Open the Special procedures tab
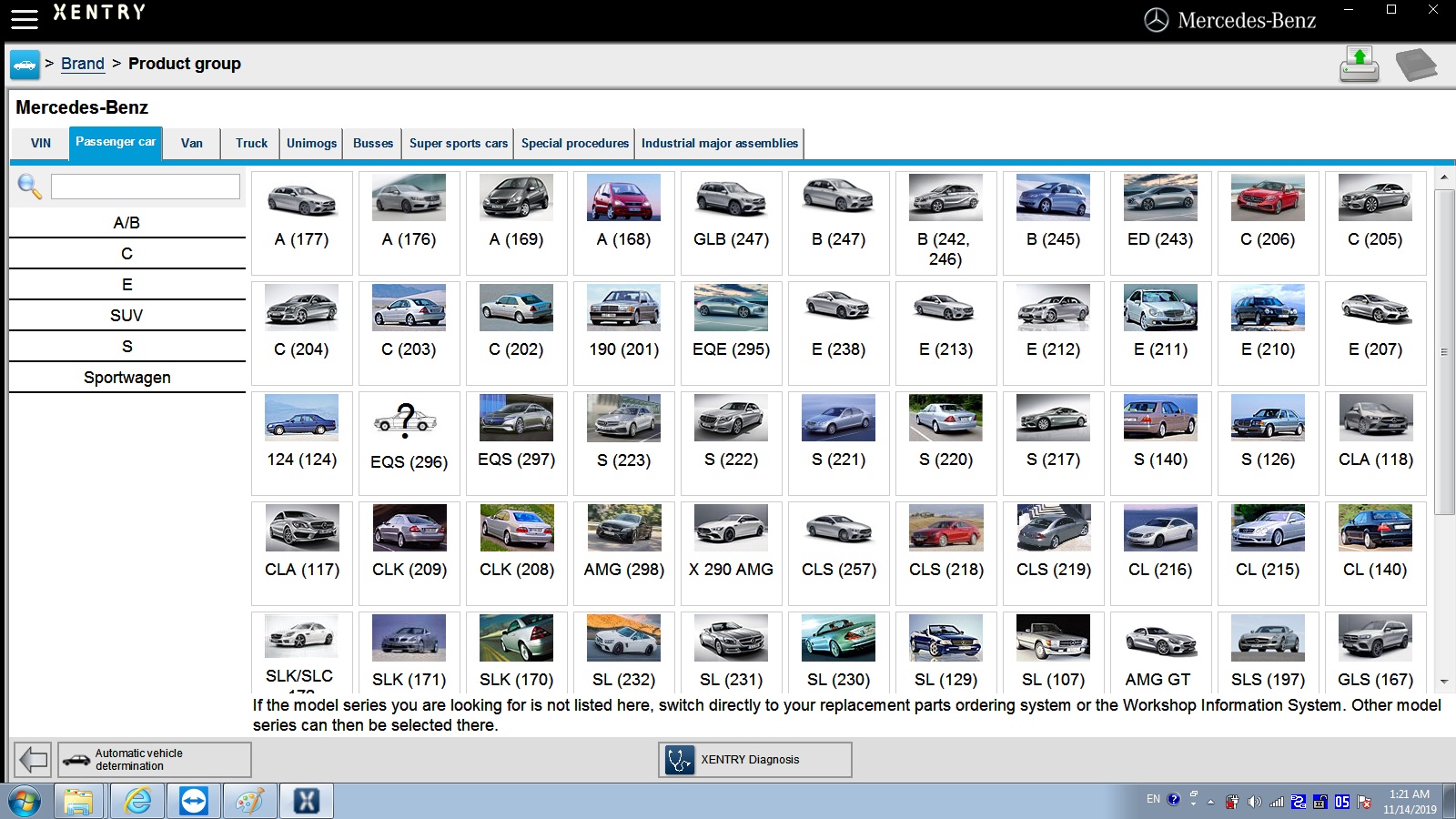1456x819 pixels. (x=575, y=143)
